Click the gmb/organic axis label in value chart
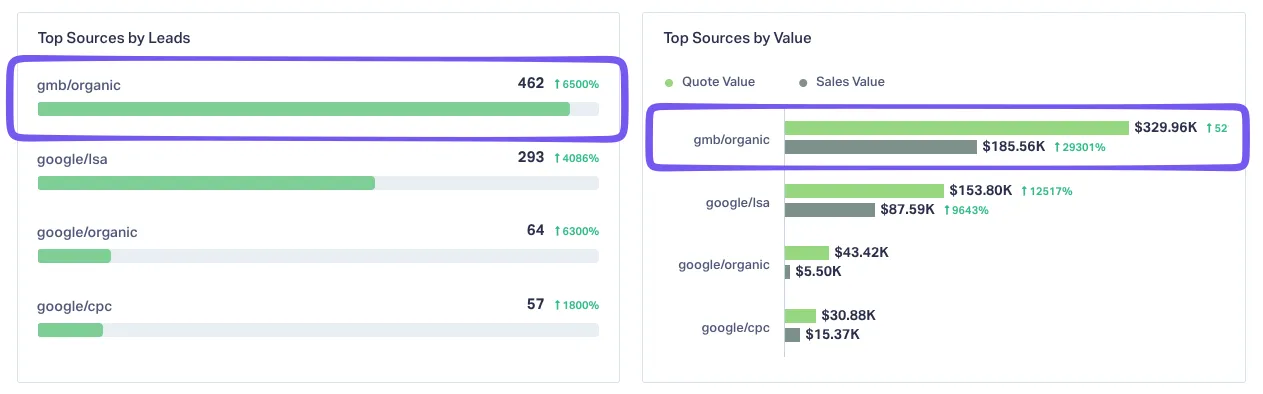The image size is (1263, 394). pos(731,139)
